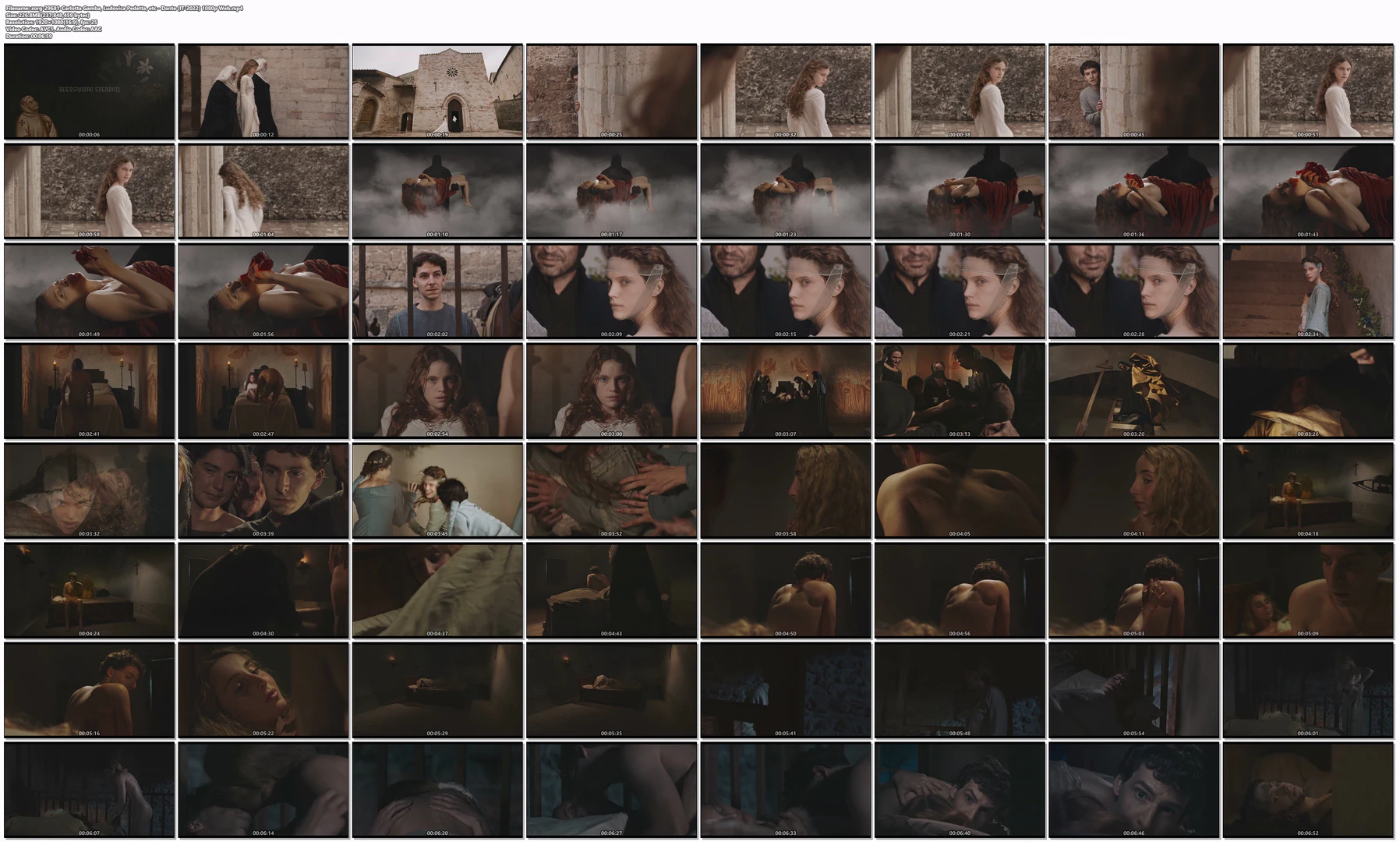The width and height of the screenshot is (1400, 842).
Task: Open the thumbnail stamped 00:03:00
Action: [x=612, y=391]
